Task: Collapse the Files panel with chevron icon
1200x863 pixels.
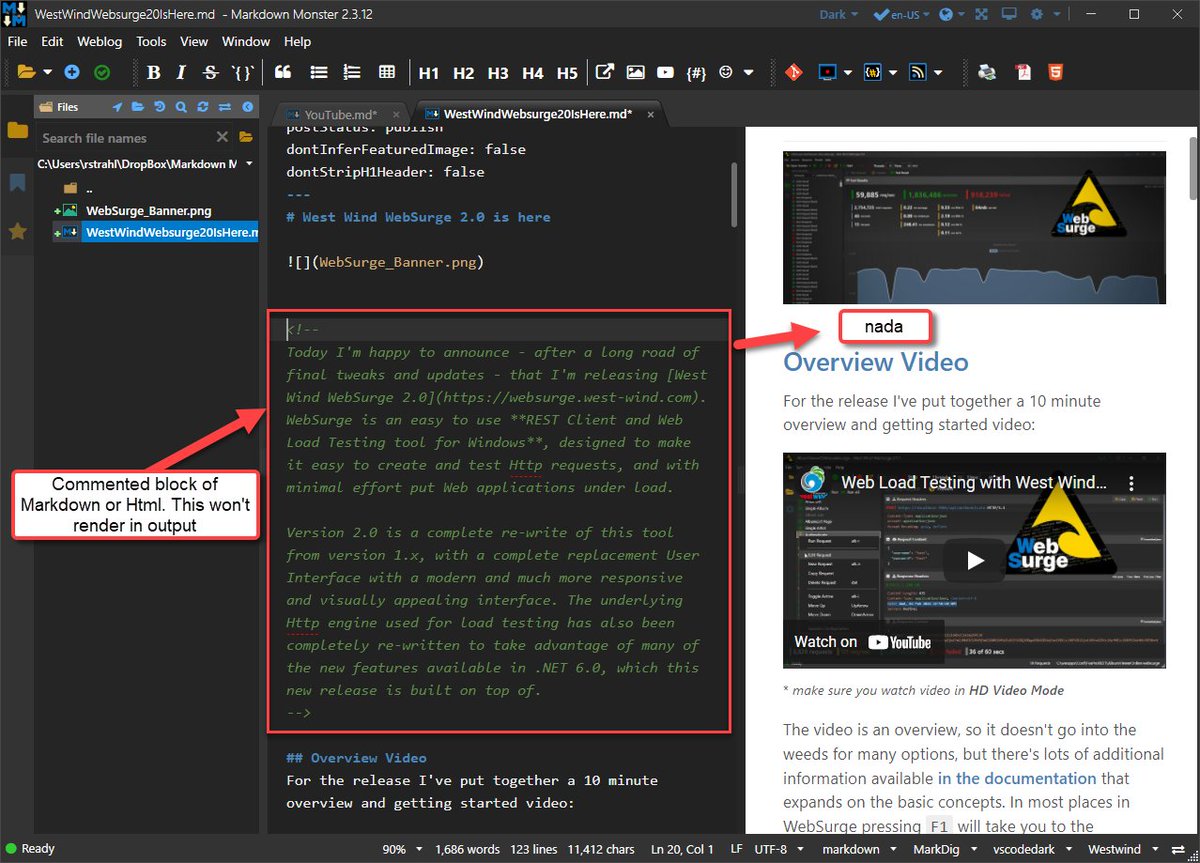Action: [x=246, y=107]
